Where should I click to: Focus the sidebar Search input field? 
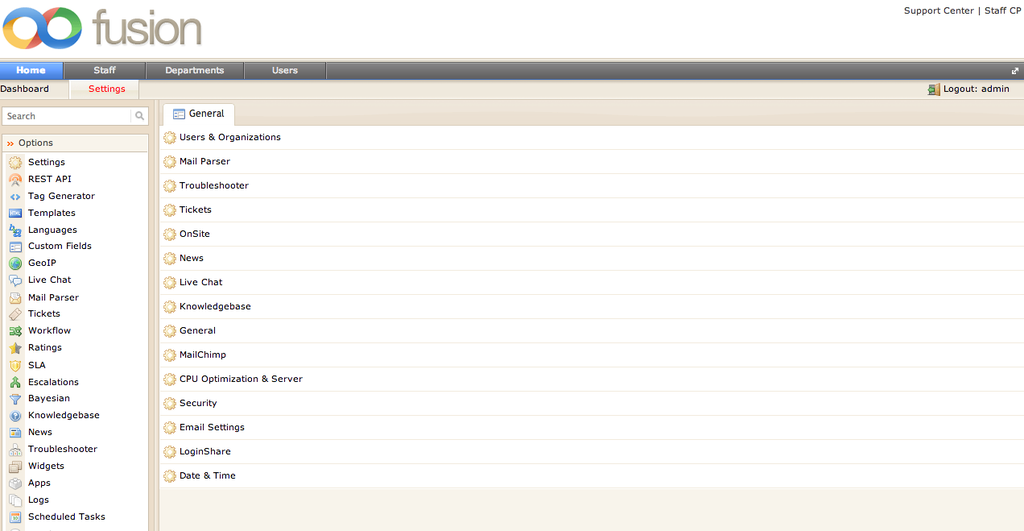tap(67, 116)
